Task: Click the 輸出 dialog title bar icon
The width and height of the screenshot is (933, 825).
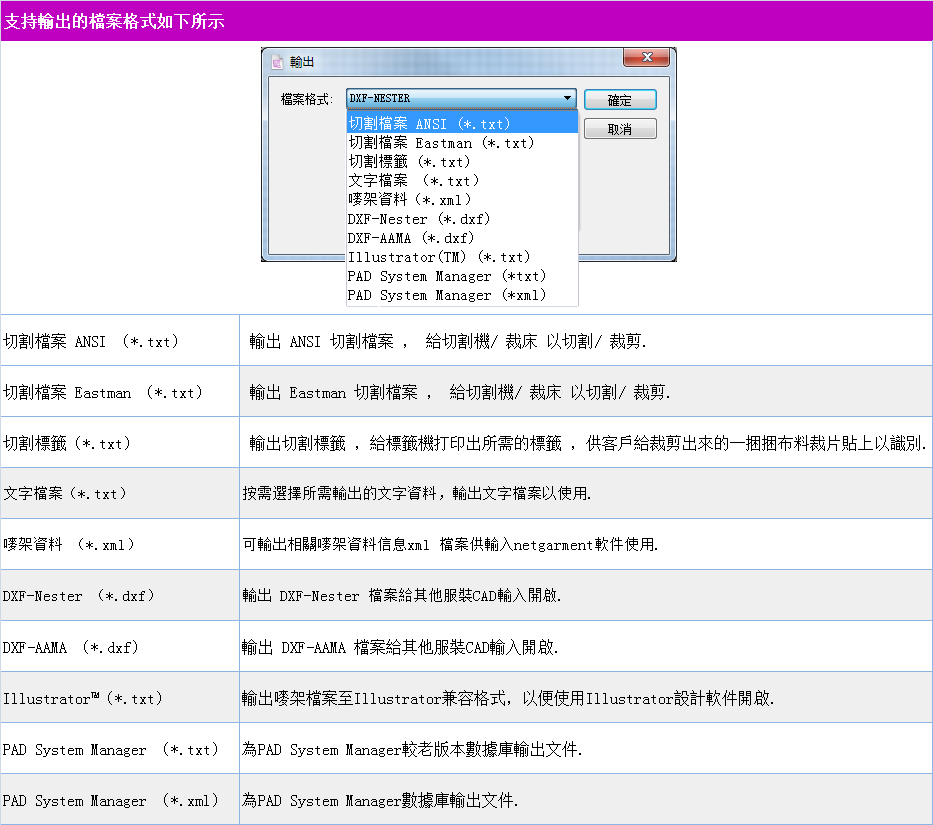Action: 277,61
